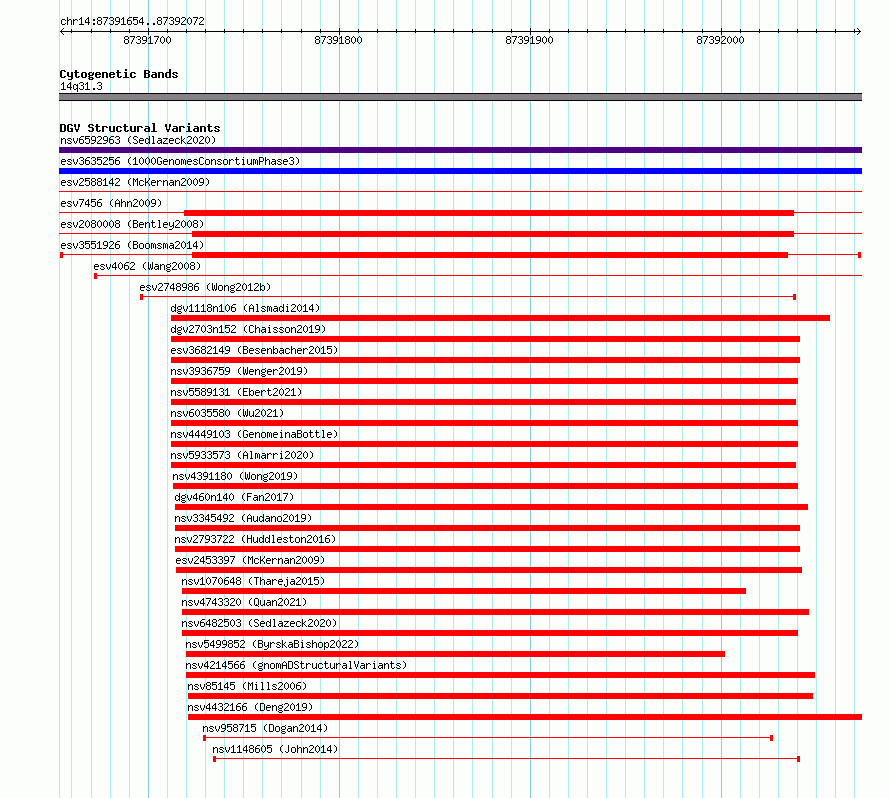
Task: Click the 87391900 ruler position label
Action: tap(529, 40)
